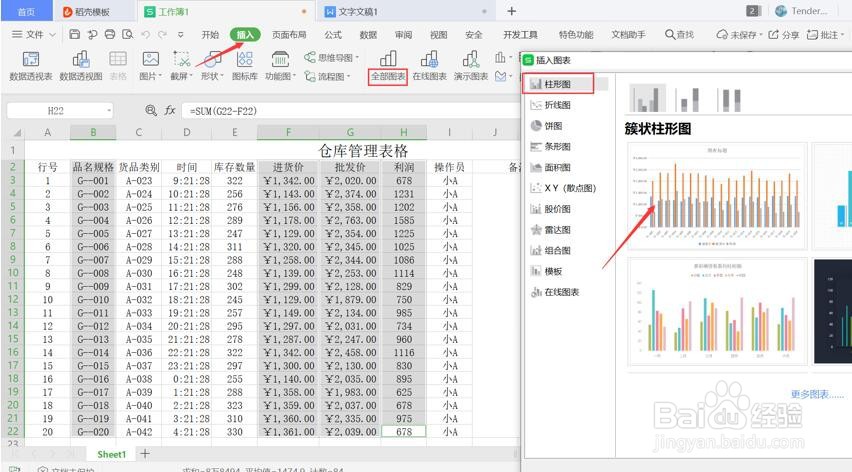Viewport: 852px width, 472px height.
Task: Pick the colorful clustered column template preview
Action: coord(717,311)
